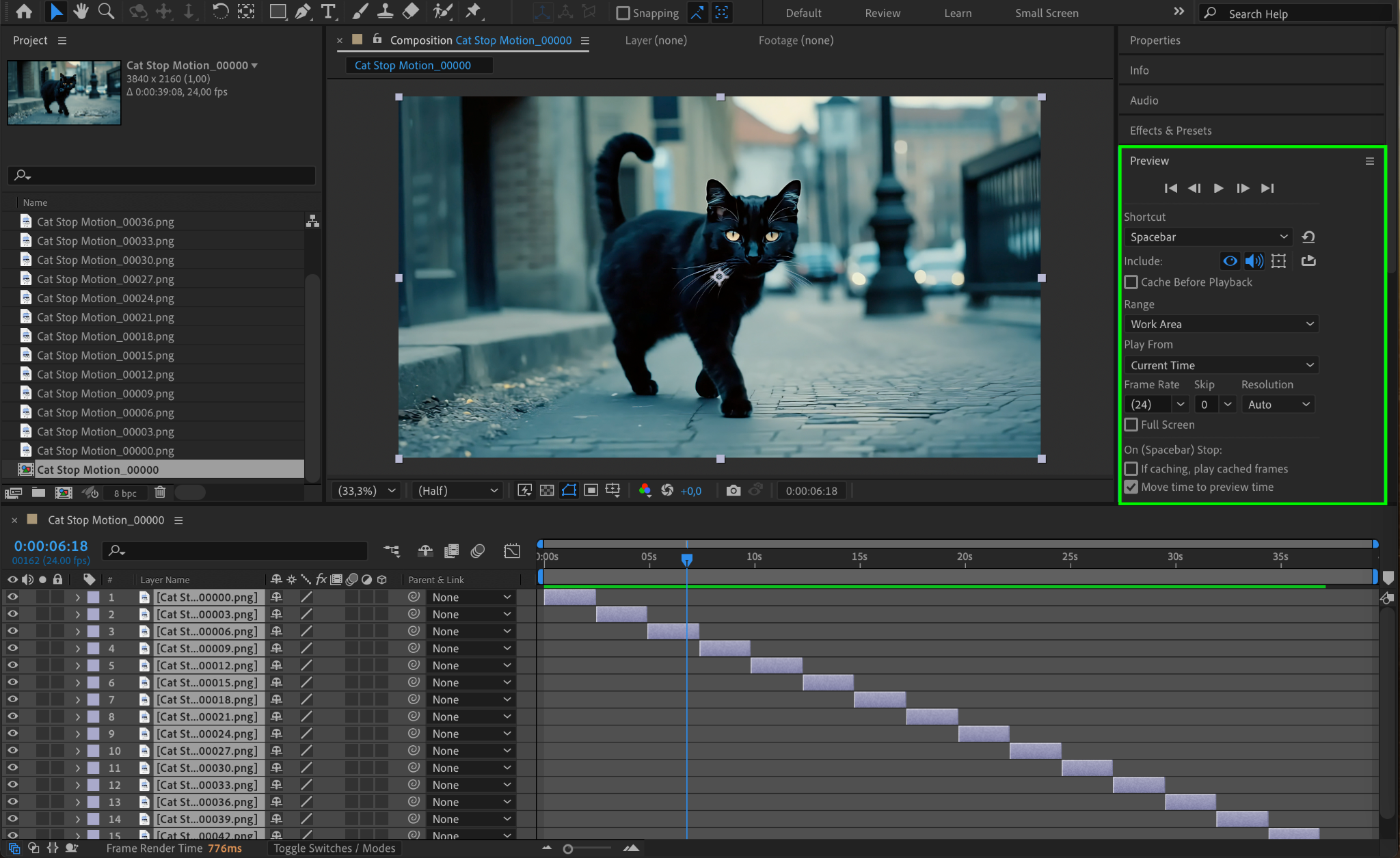Select the Hand tool in toolbar
The height and width of the screenshot is (858, 1400).
81,11
